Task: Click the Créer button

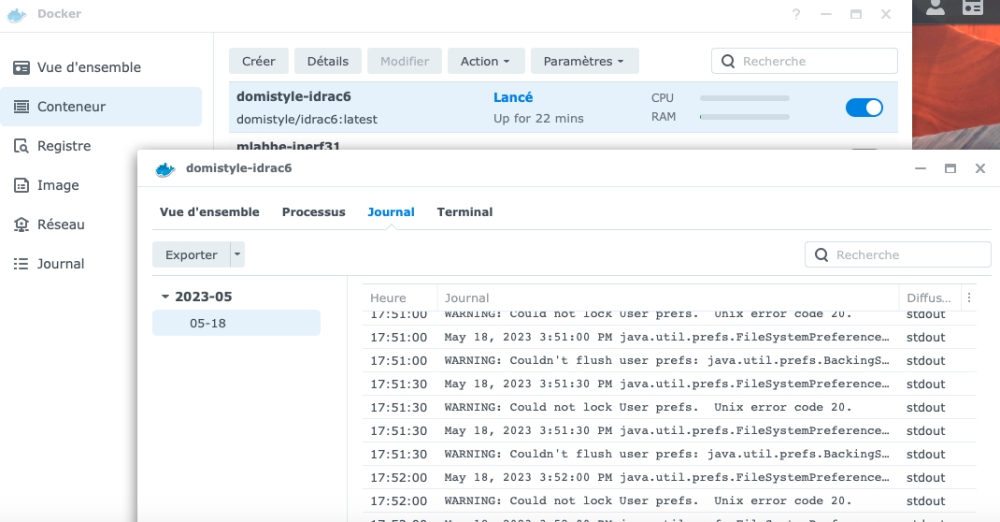Action: 258,61
